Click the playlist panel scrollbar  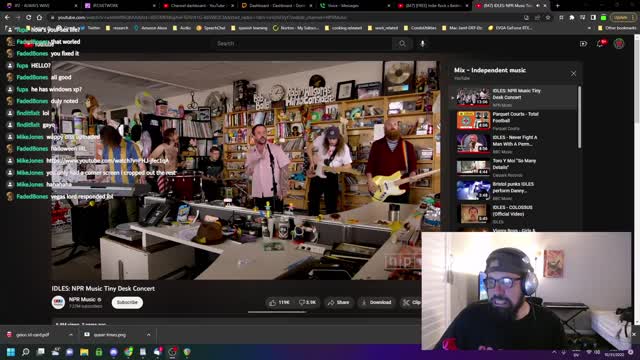tap(579, 118)
